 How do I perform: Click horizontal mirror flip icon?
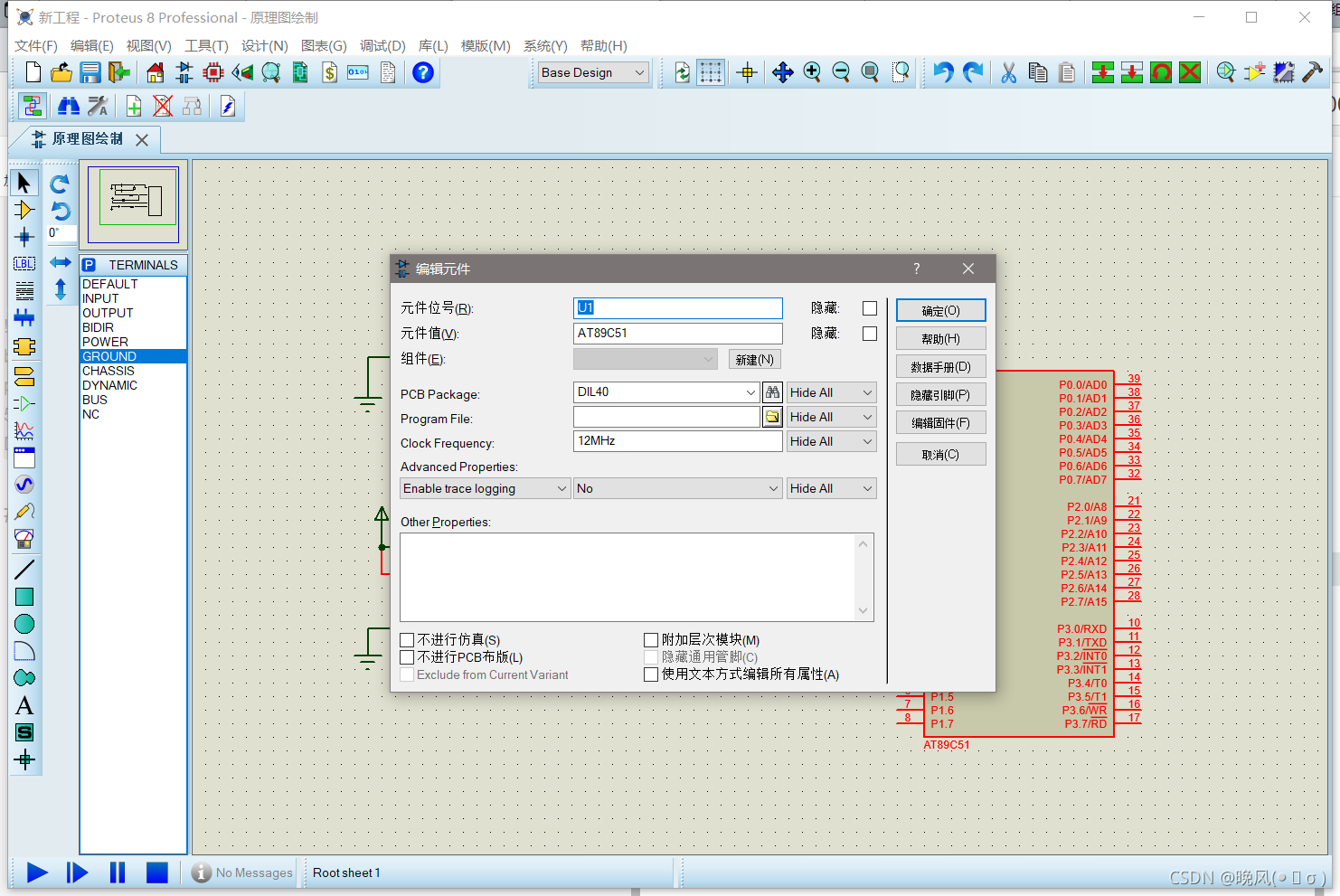(61, 262)
